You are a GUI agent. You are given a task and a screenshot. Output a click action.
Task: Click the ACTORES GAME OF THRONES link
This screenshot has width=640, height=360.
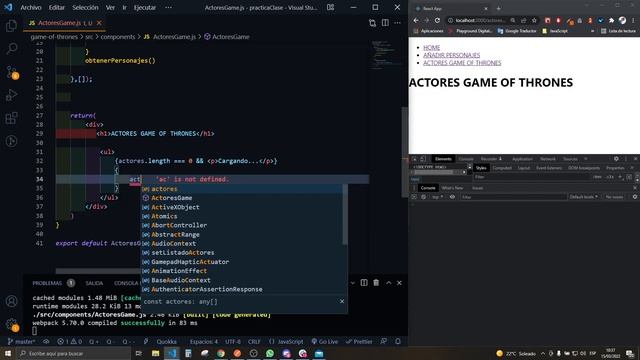pyautogui.click(x=462, y=63)
